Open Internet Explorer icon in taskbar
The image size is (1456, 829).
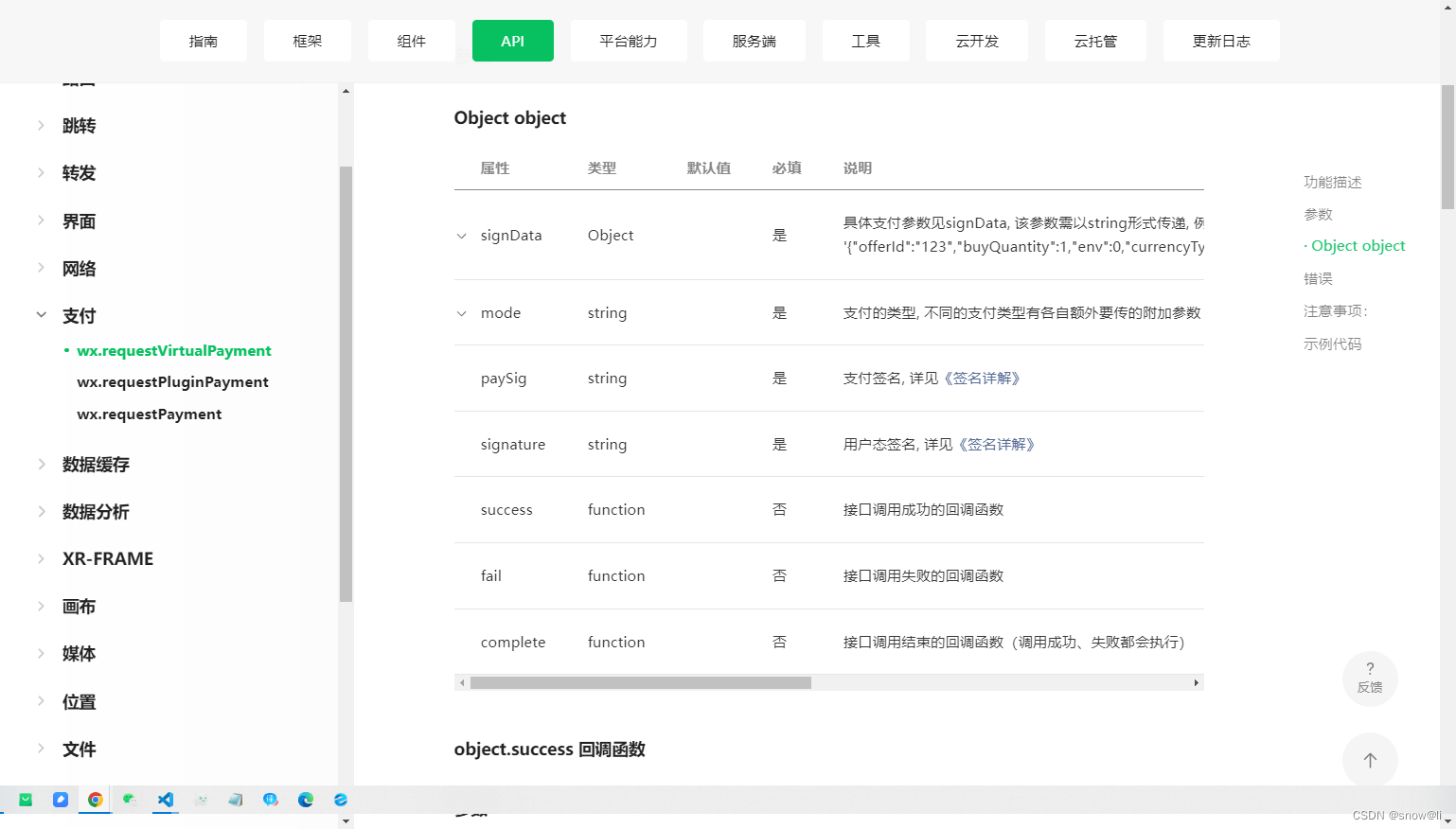[341, 800]
